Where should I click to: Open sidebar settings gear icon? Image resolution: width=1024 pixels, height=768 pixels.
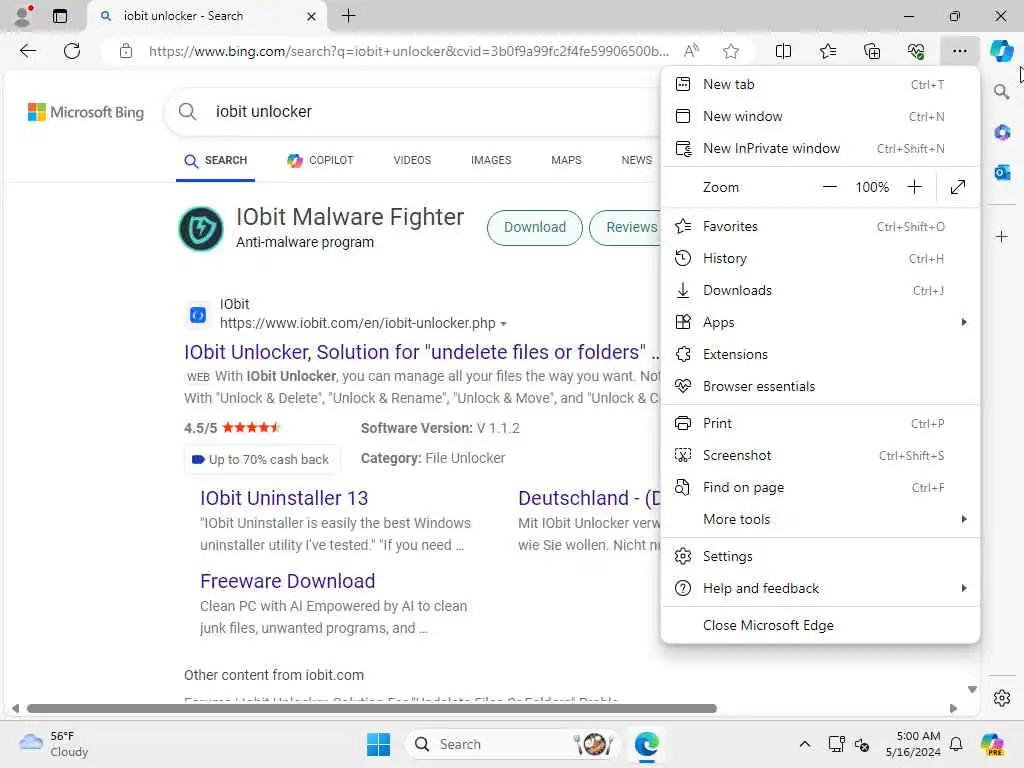point(1002,698)
